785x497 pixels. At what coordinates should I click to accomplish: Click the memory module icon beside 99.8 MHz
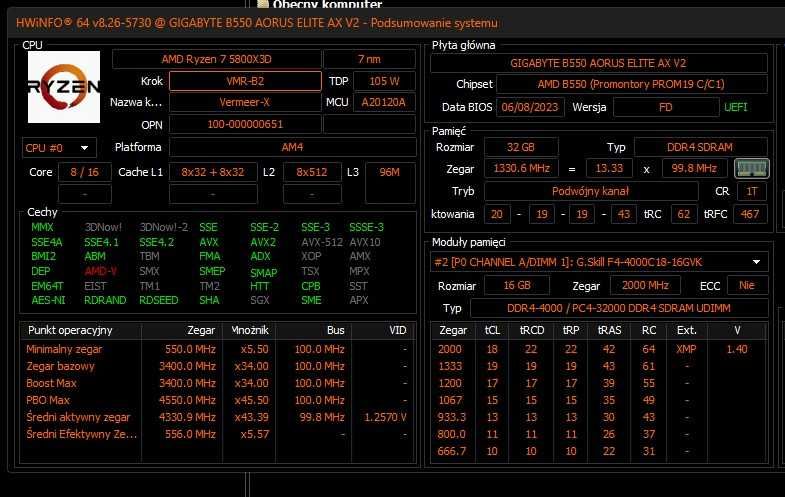(x=751, y=169)
